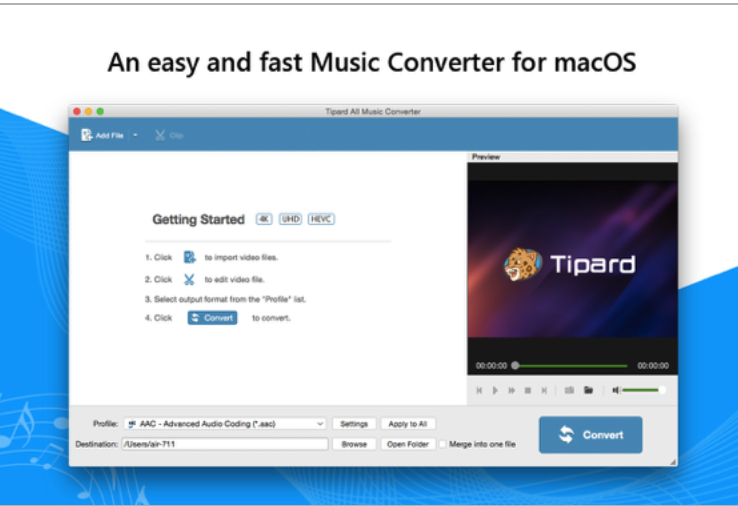Viewport: 738px width, 506px height.
Task: Click the Tipard preview video area
Action: tap(573, 259)
